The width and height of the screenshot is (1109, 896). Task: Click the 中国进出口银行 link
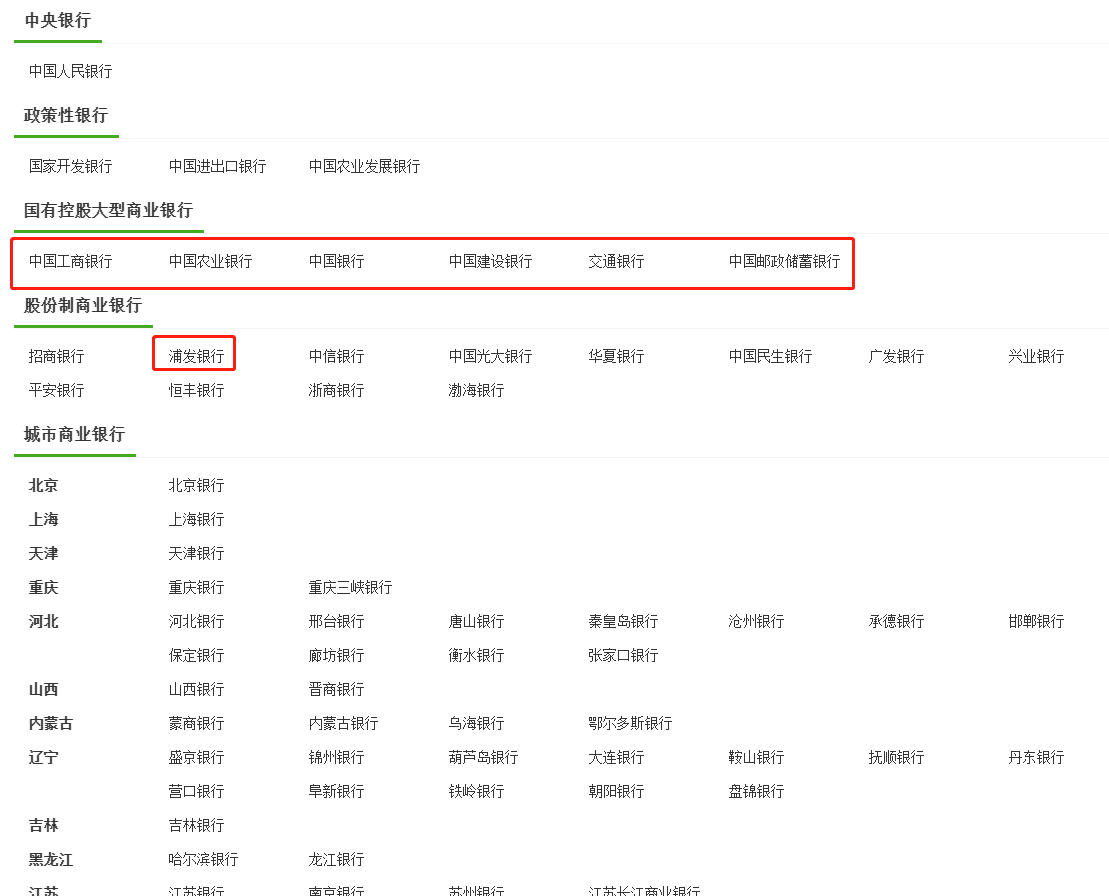(x=217, y=166)
